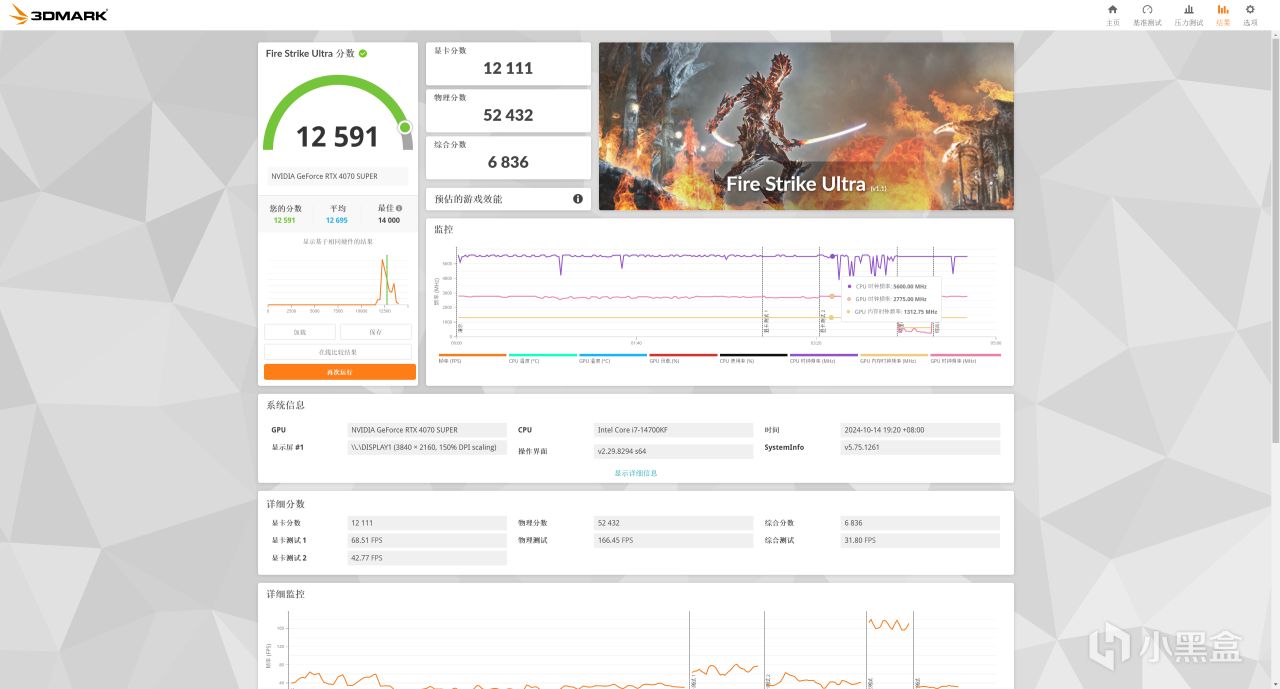Click the 最佳 score 14 000
This screenshot has height=689, width=1280.
389,220
